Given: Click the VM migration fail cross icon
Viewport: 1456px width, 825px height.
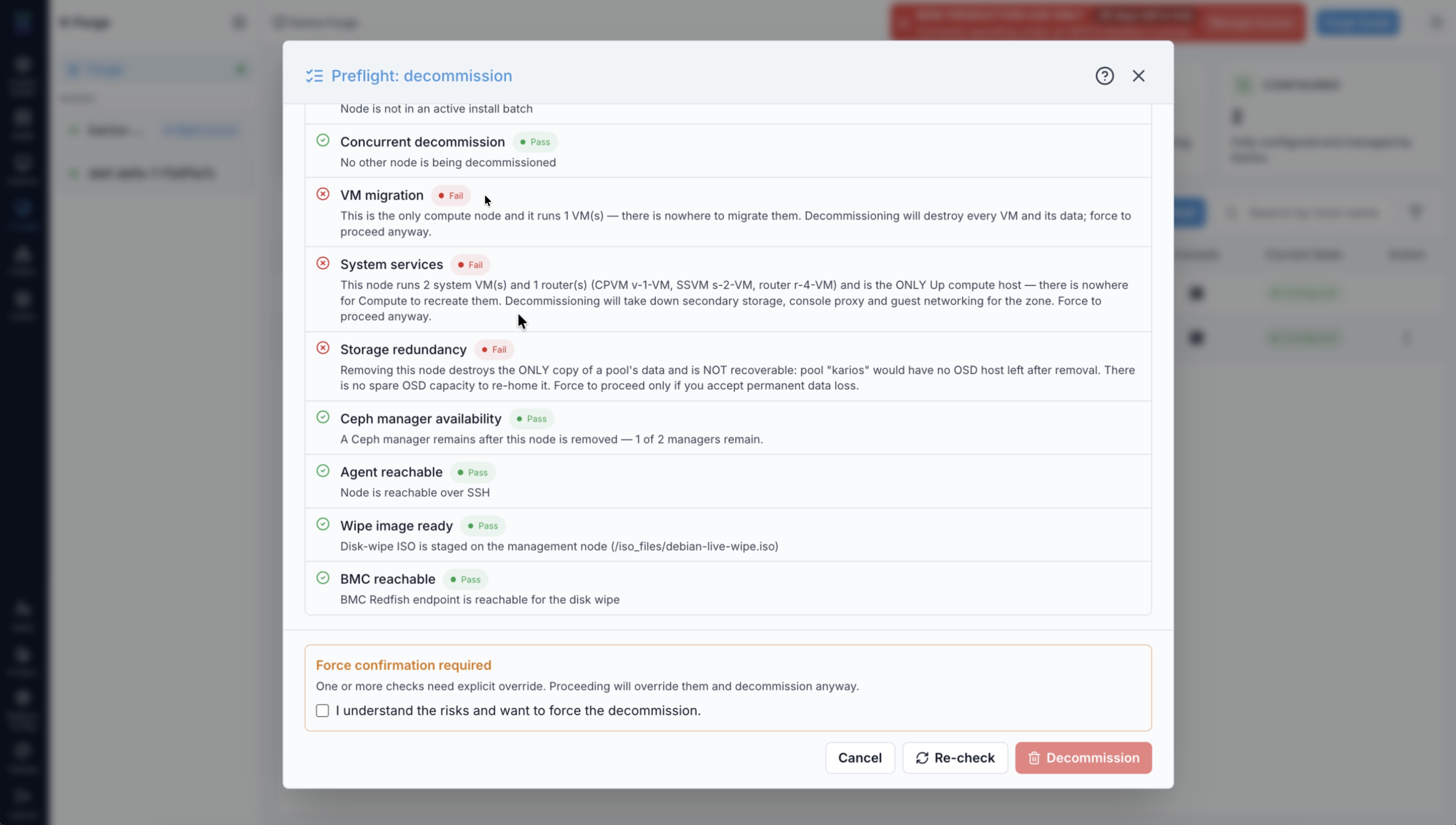Looking at the screenshot, I should coord(323,195).
